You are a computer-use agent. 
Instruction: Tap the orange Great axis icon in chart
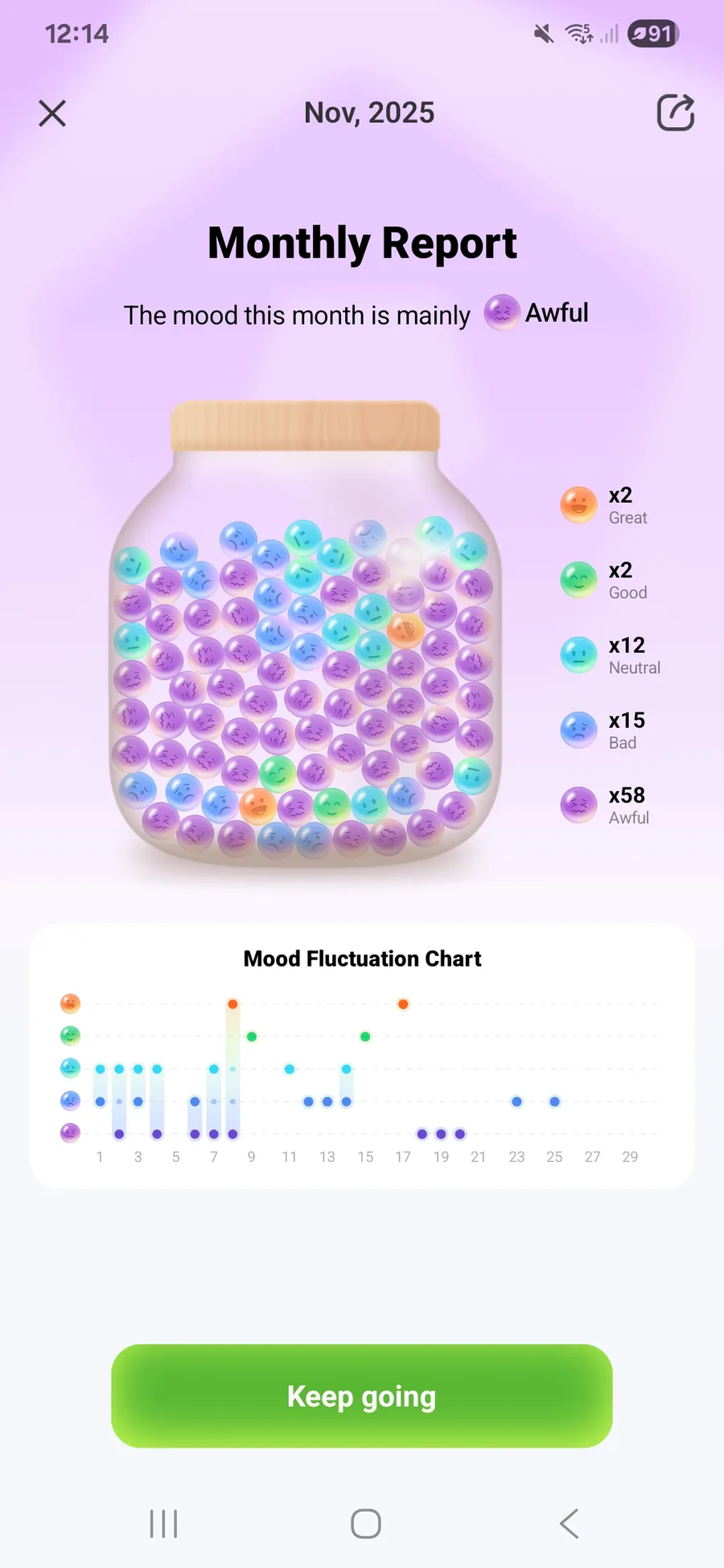coord(71,1004)
